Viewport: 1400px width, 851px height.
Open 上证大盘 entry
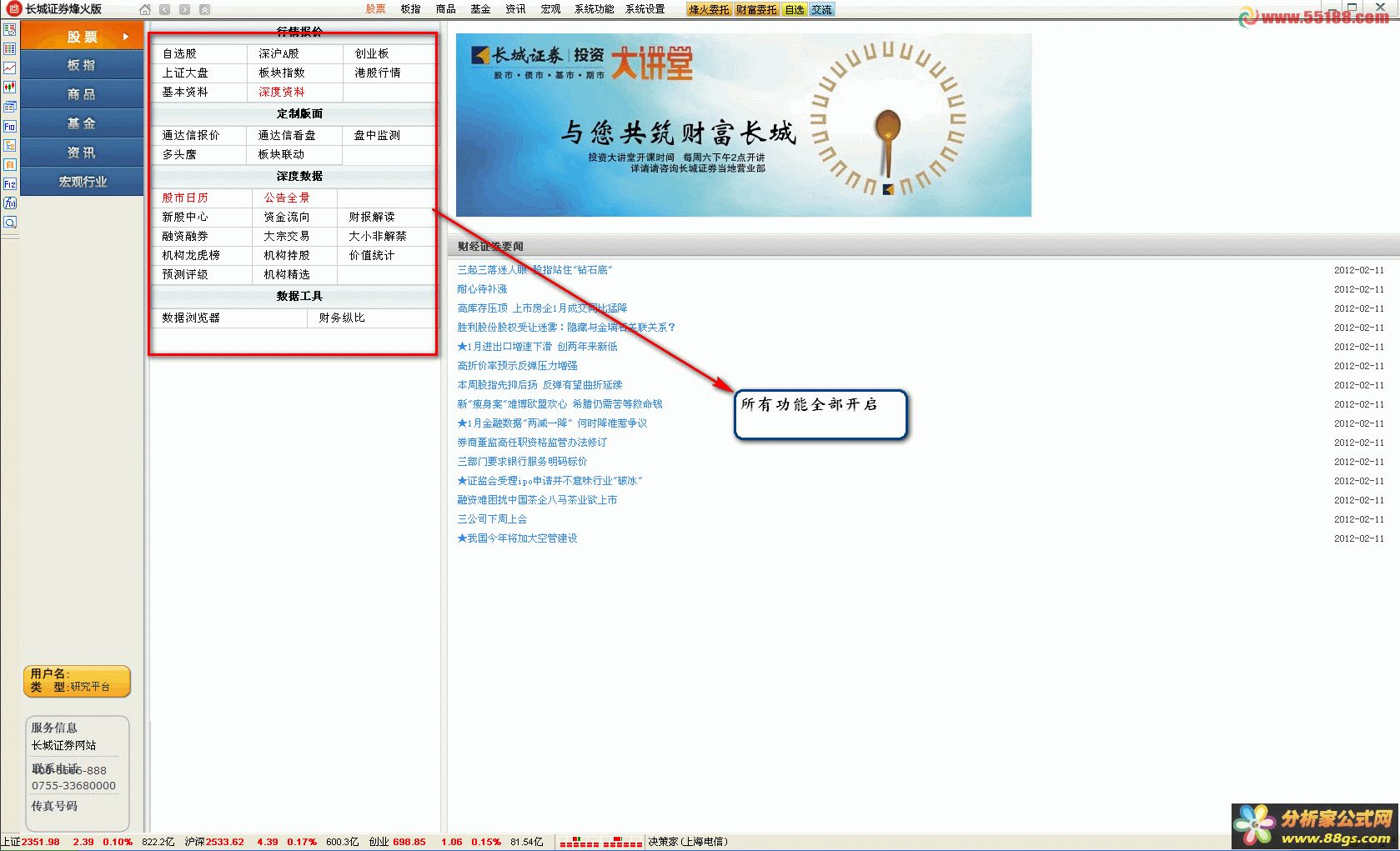(185, 73)
